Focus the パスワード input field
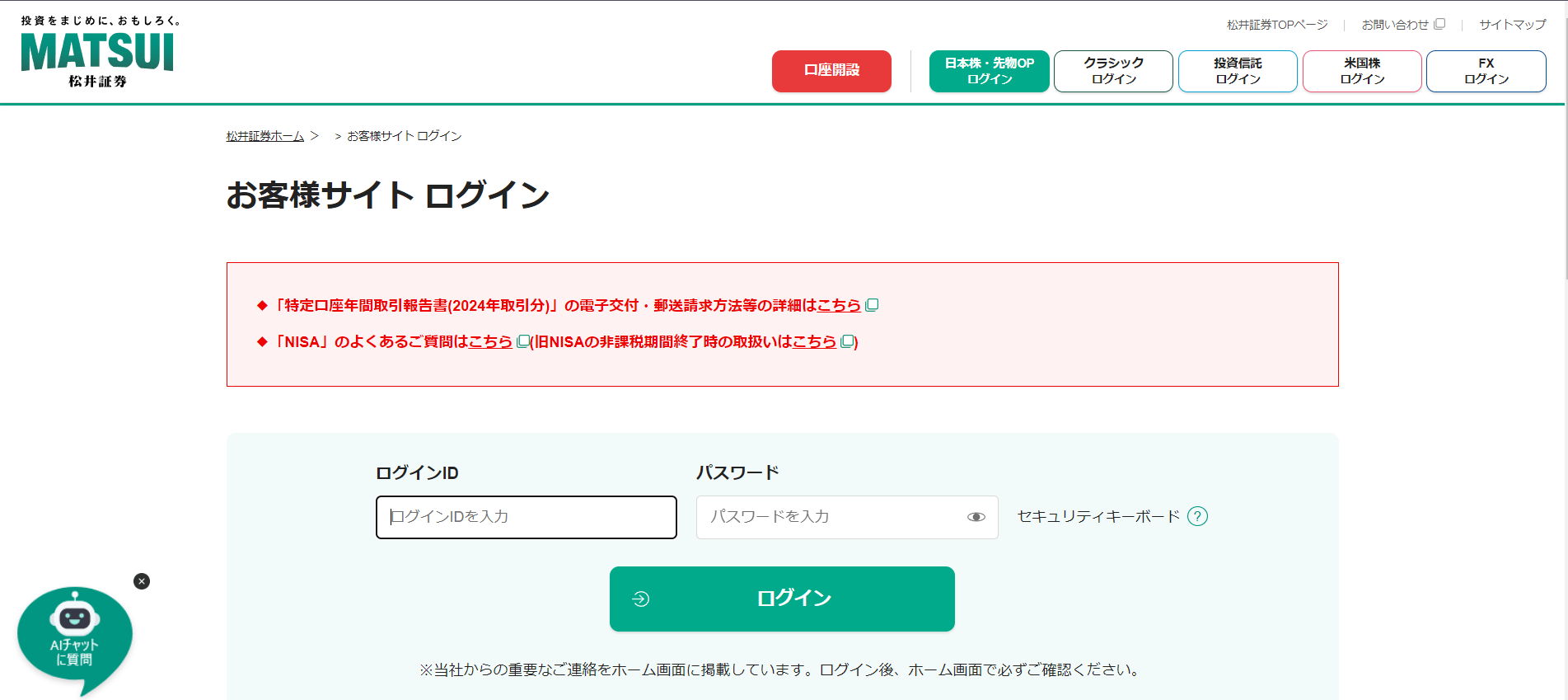The height and width of the screenshot is (700, 1568). coord(847,517)
